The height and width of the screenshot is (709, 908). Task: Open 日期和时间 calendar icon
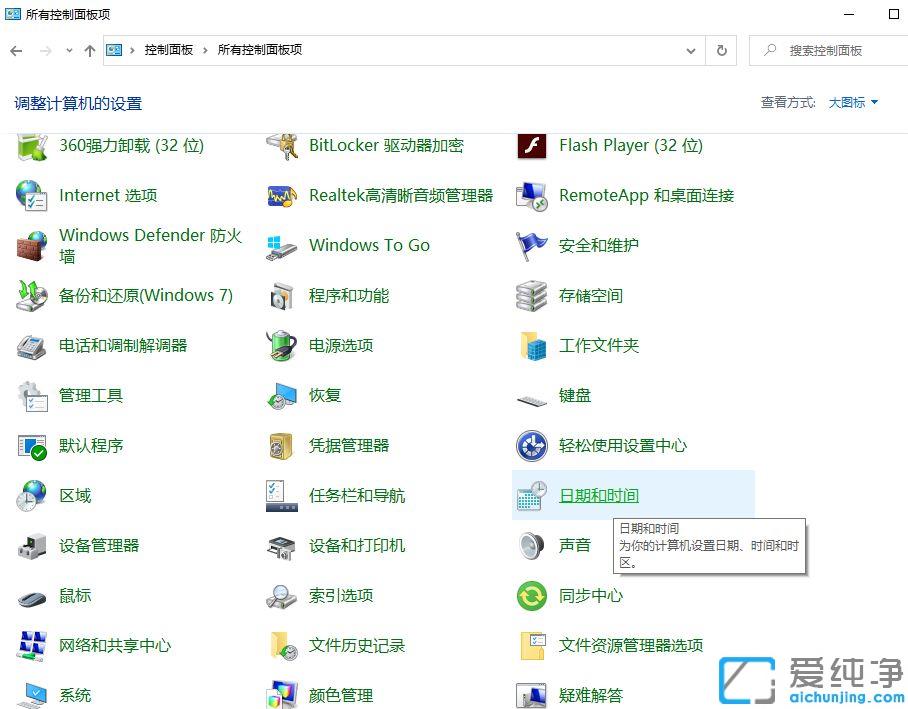pyautogui.click(x=532, y=496)
